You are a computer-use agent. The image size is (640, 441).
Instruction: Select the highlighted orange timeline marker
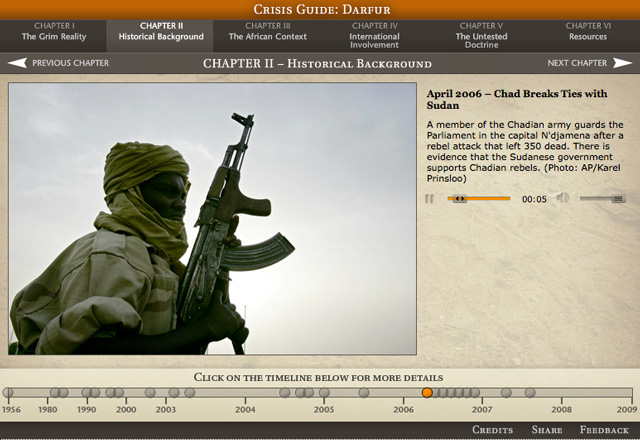(427, 393)
